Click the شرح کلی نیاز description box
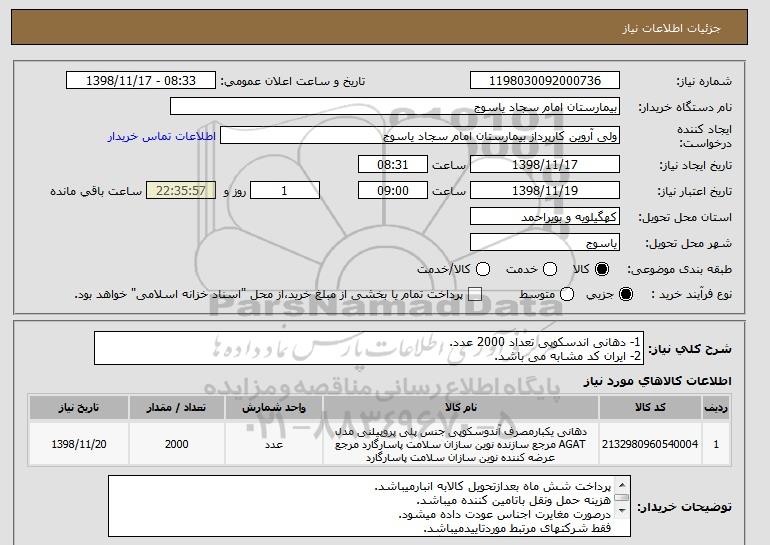This screenshot has height=545, width=770. 369,349
